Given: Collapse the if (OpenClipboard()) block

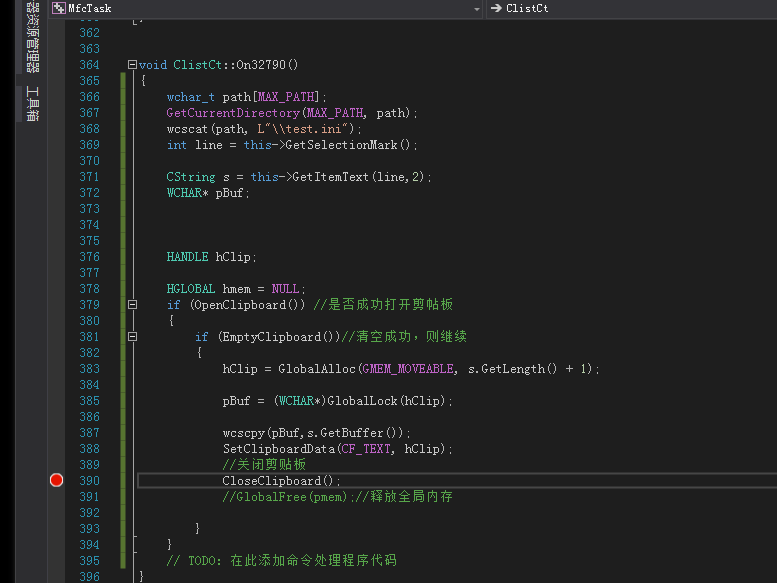Looking at the screenshot, I should pos(132,305).
